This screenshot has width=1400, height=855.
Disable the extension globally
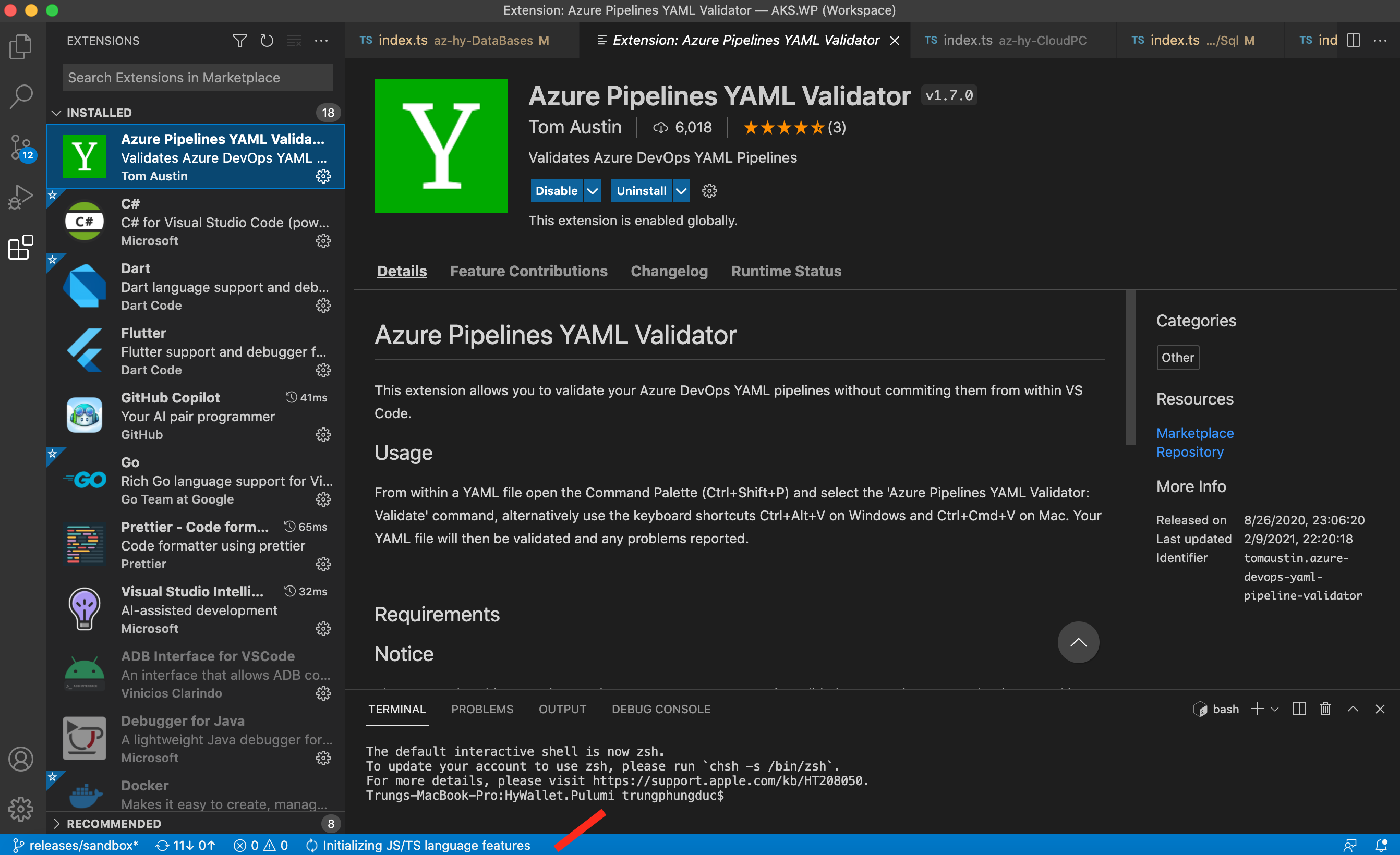pyautogui.click(x=556, y=191)
